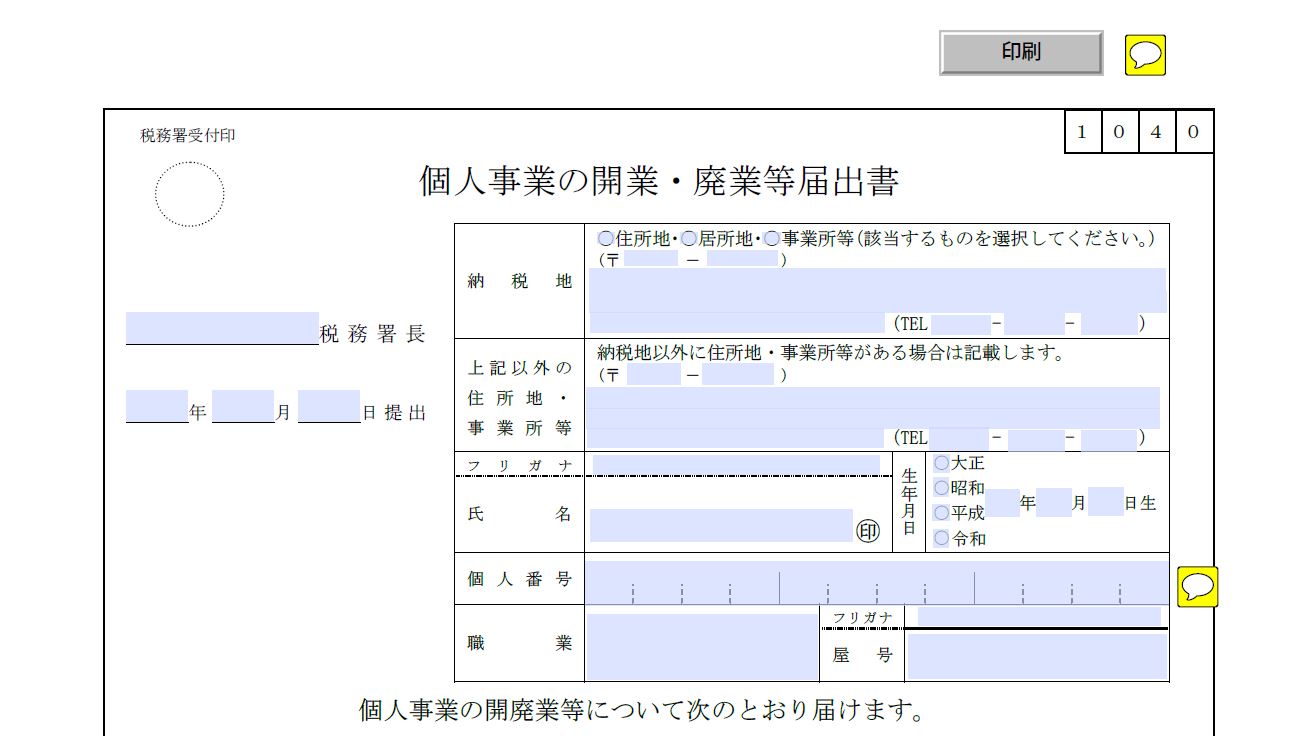Select the 居所地 radio option
Viewport: 1315px width, 736px height.
[689, 239]
